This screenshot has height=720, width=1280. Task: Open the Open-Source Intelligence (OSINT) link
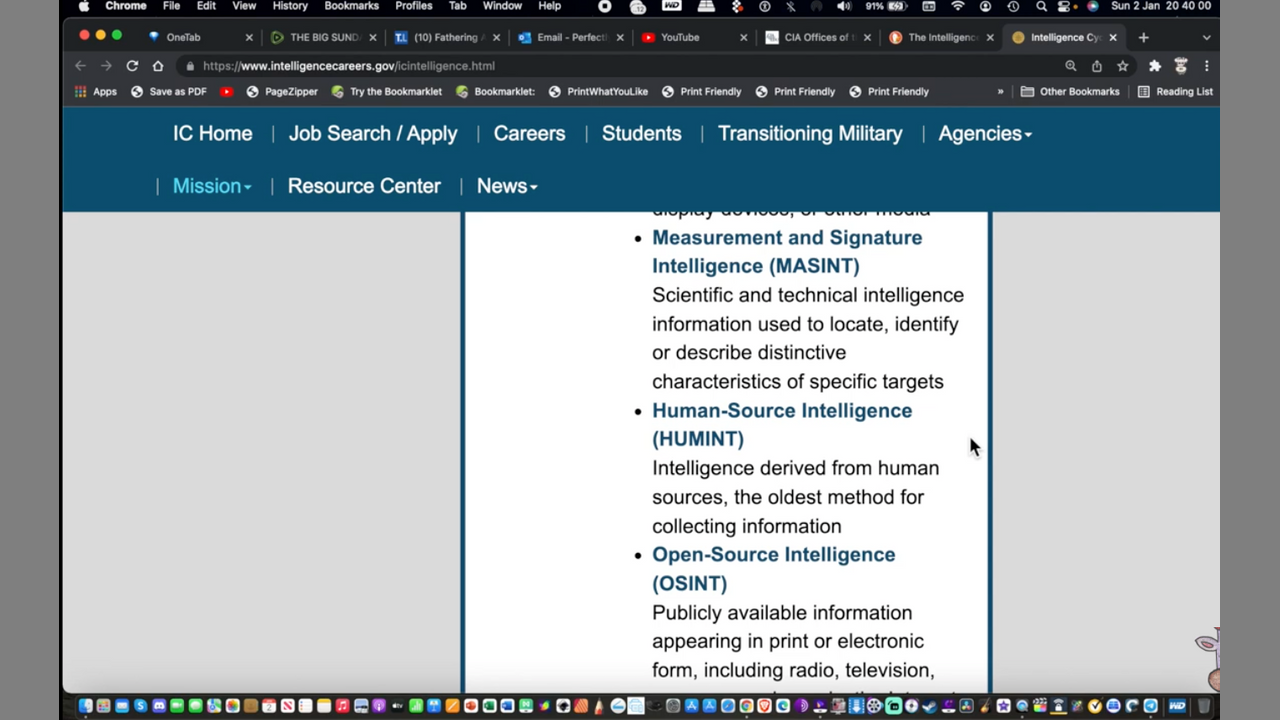point(773,568)
